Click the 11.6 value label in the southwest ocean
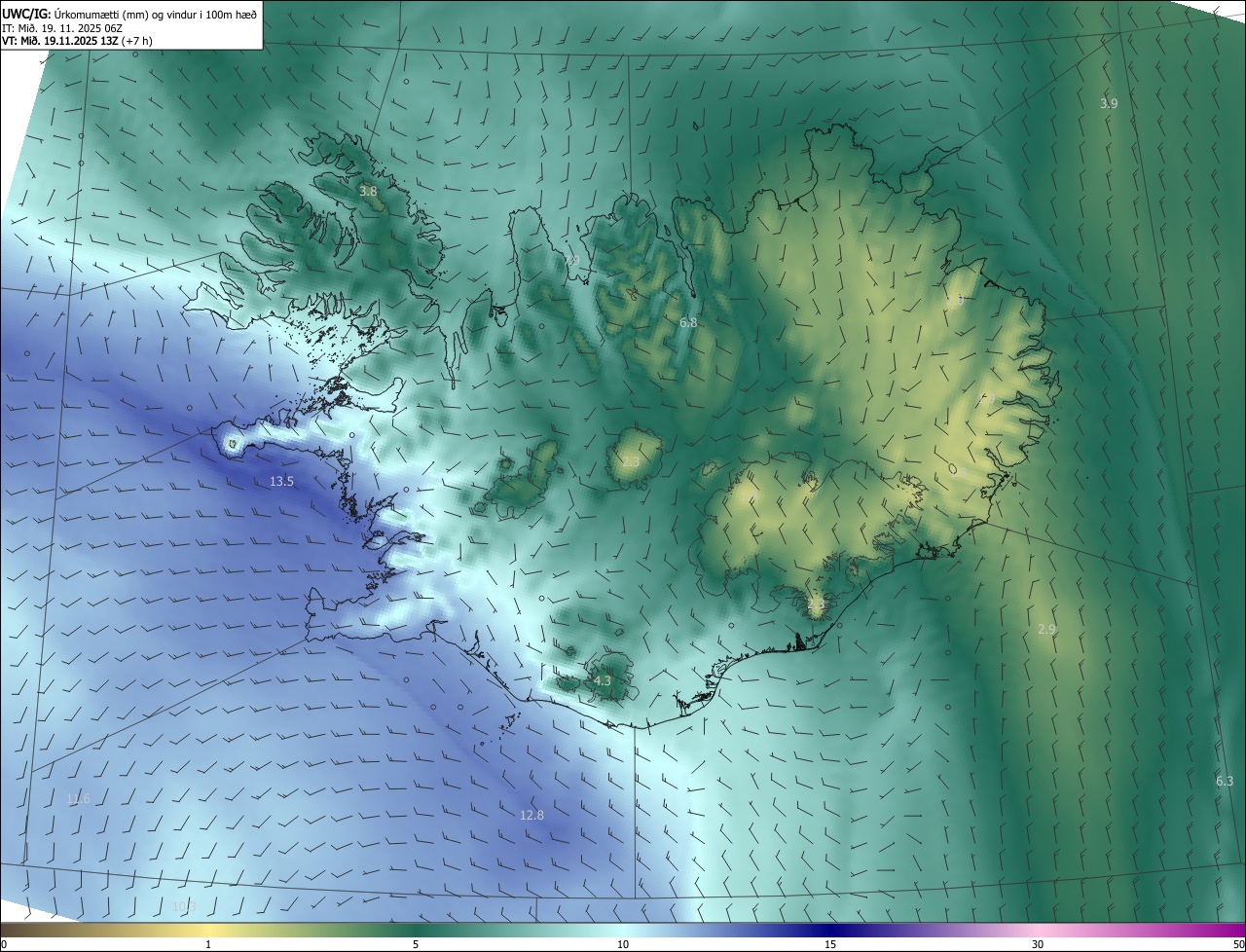This screenshot has height=952, width=1246. [x=78, y=799]
